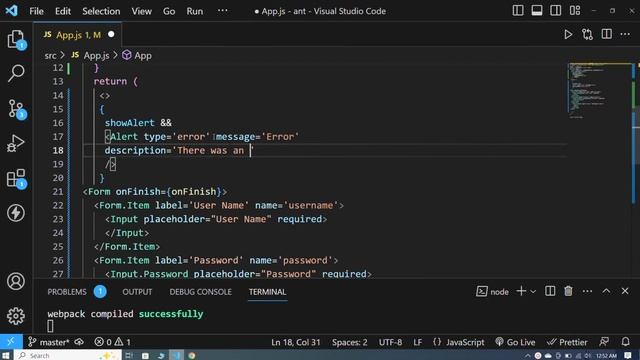The image size is (640, 360).
Task: Open editor More Actions ellipsis
Action: point(625,34)
